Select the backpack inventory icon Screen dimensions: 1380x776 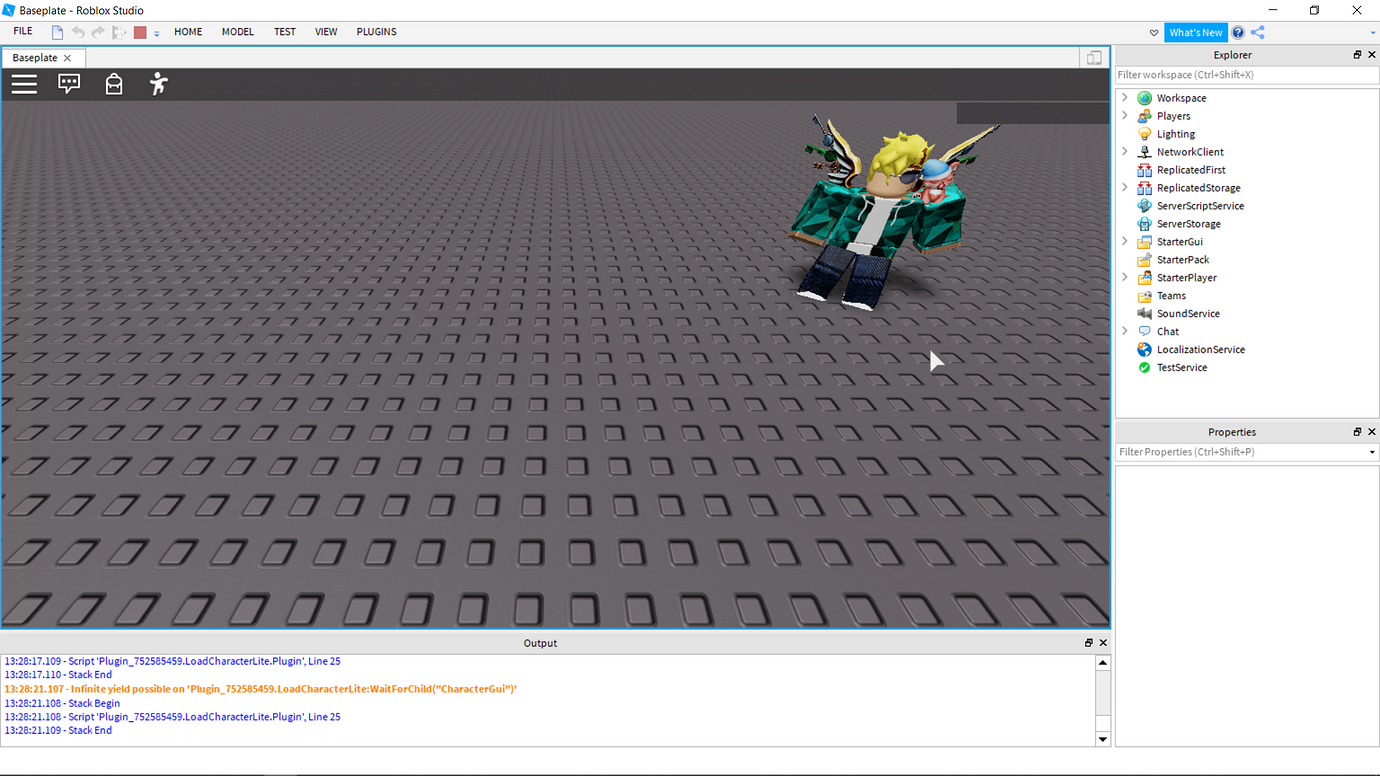click(113, 84)
